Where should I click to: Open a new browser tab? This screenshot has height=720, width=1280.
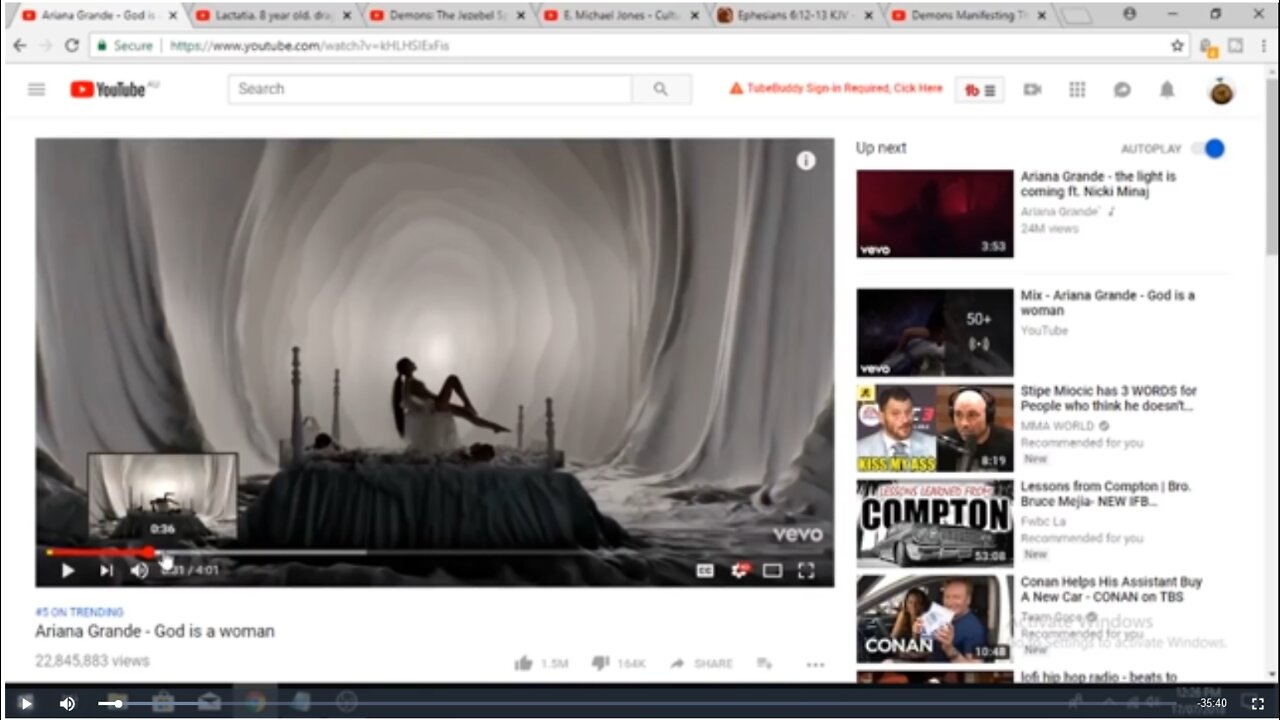1076,16
